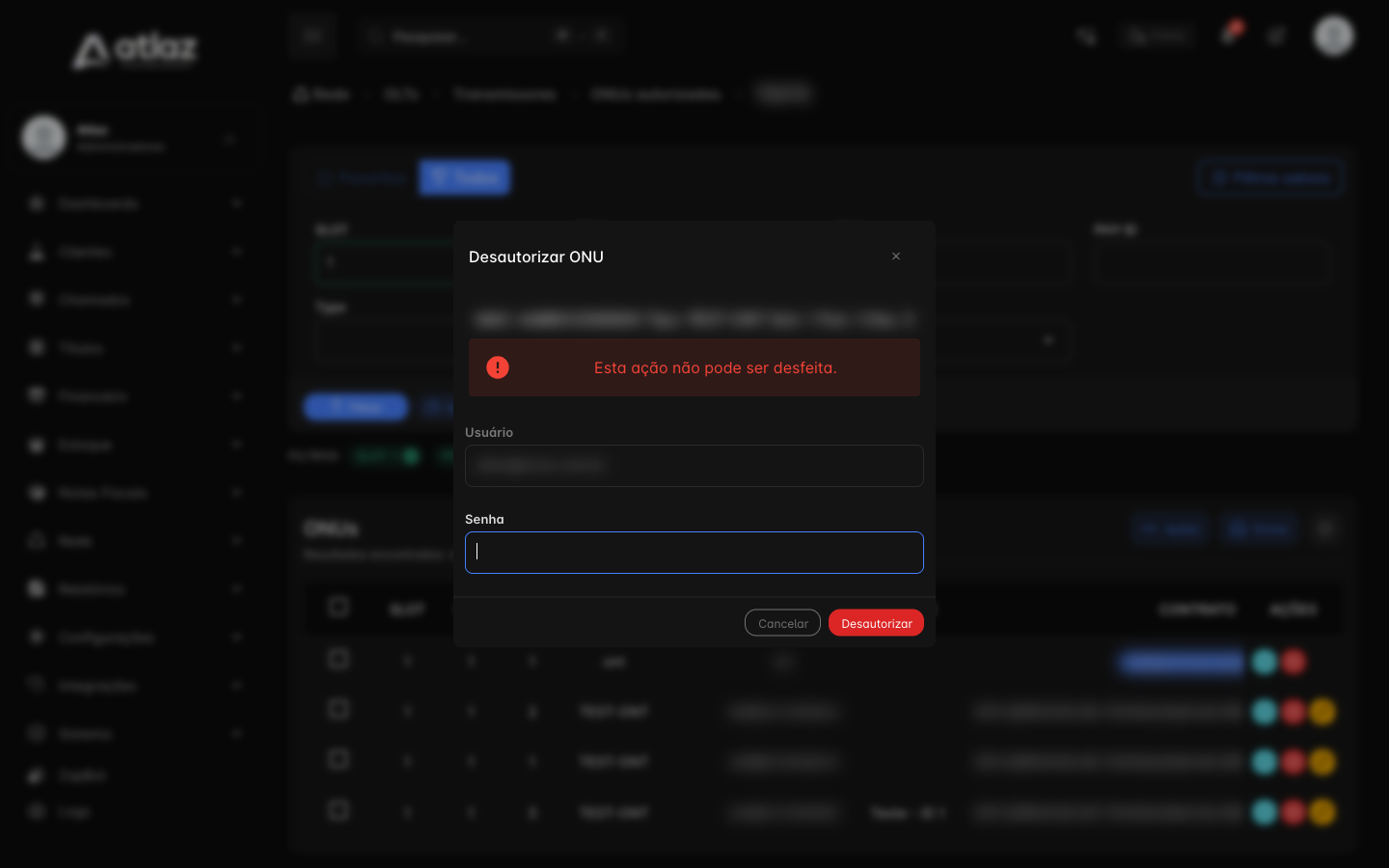1389x868 pixels.
Task: Click the "Usuário" field label
Action: [489, 432]
